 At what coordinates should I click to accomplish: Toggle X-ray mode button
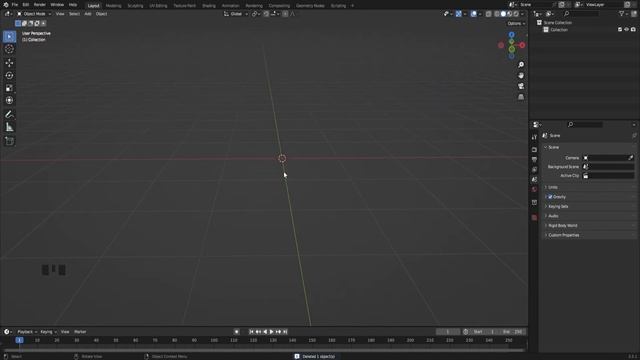(x=489, y=14)
